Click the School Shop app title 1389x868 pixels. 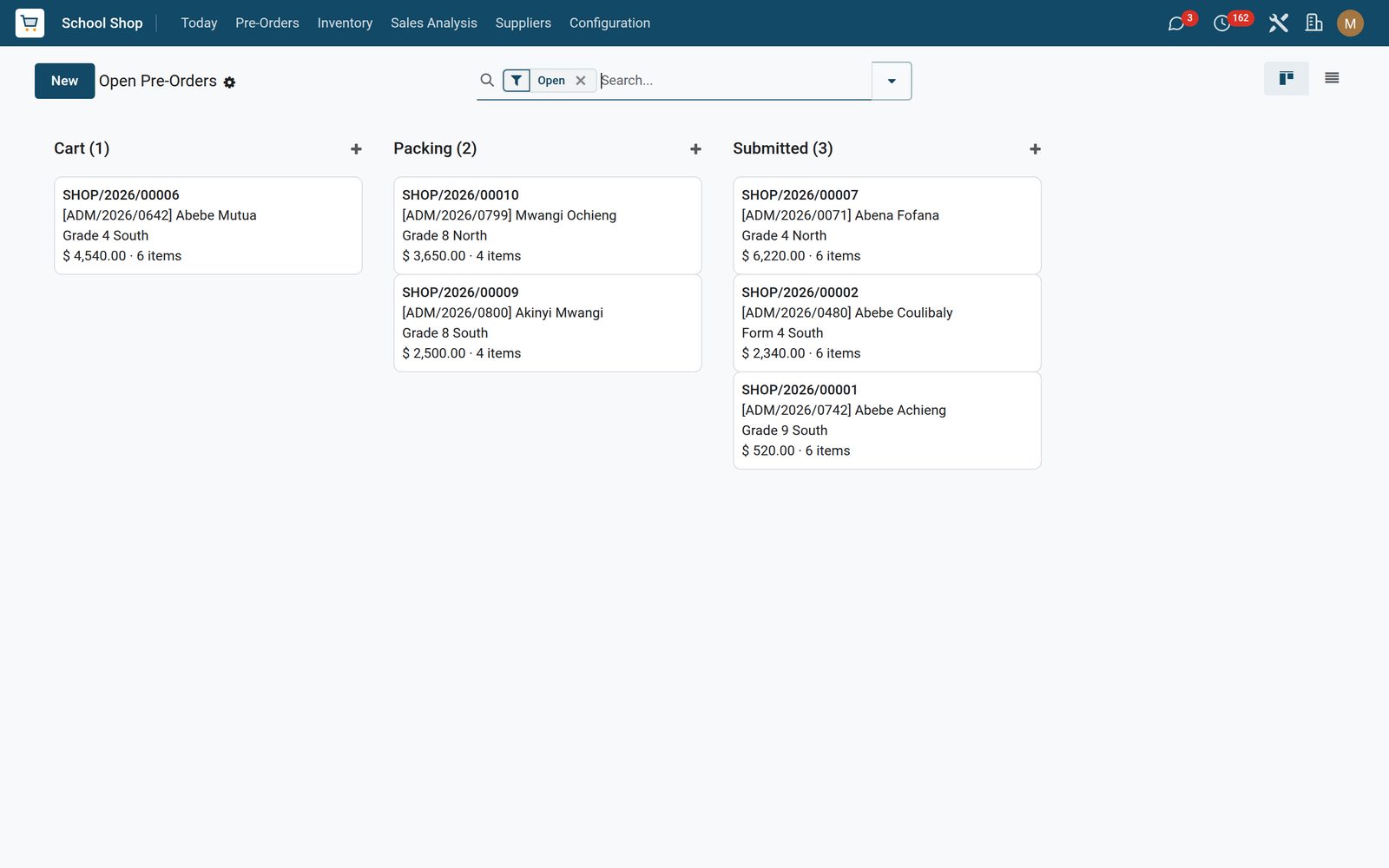point(102,23)
